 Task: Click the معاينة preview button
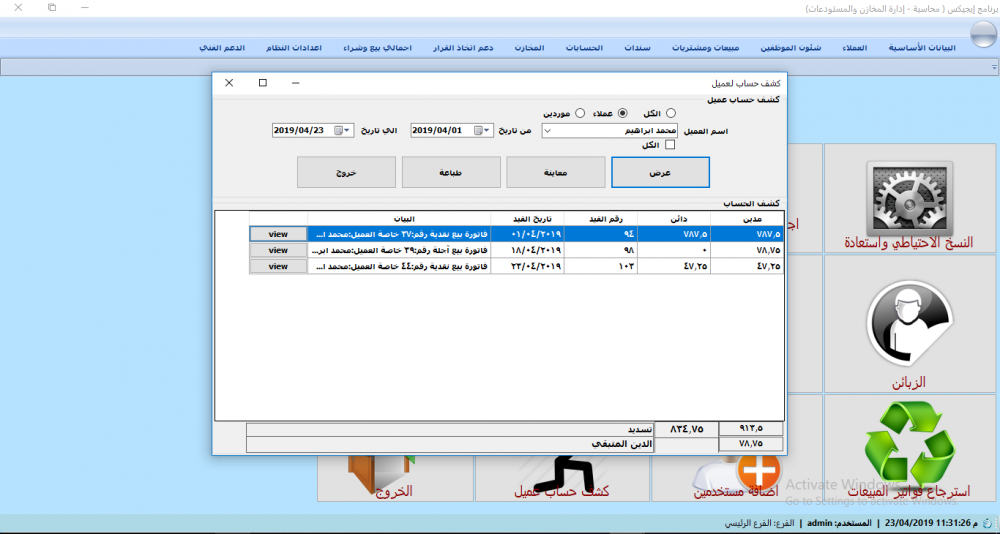click(x=555, y=172)
